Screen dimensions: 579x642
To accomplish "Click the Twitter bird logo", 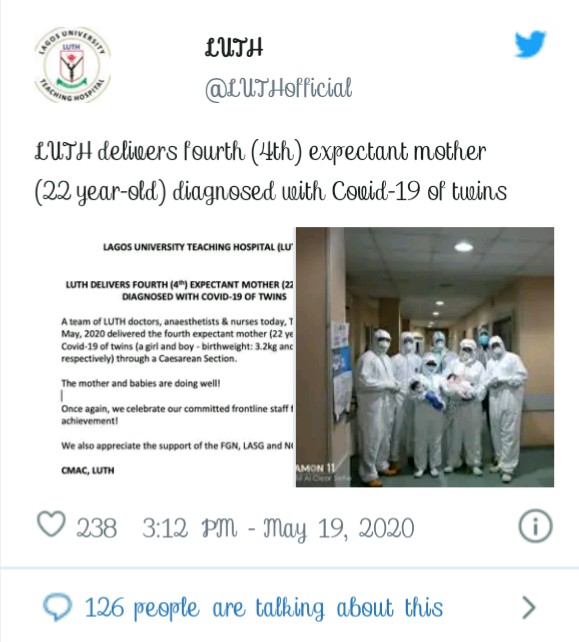I will coord(530,43).
